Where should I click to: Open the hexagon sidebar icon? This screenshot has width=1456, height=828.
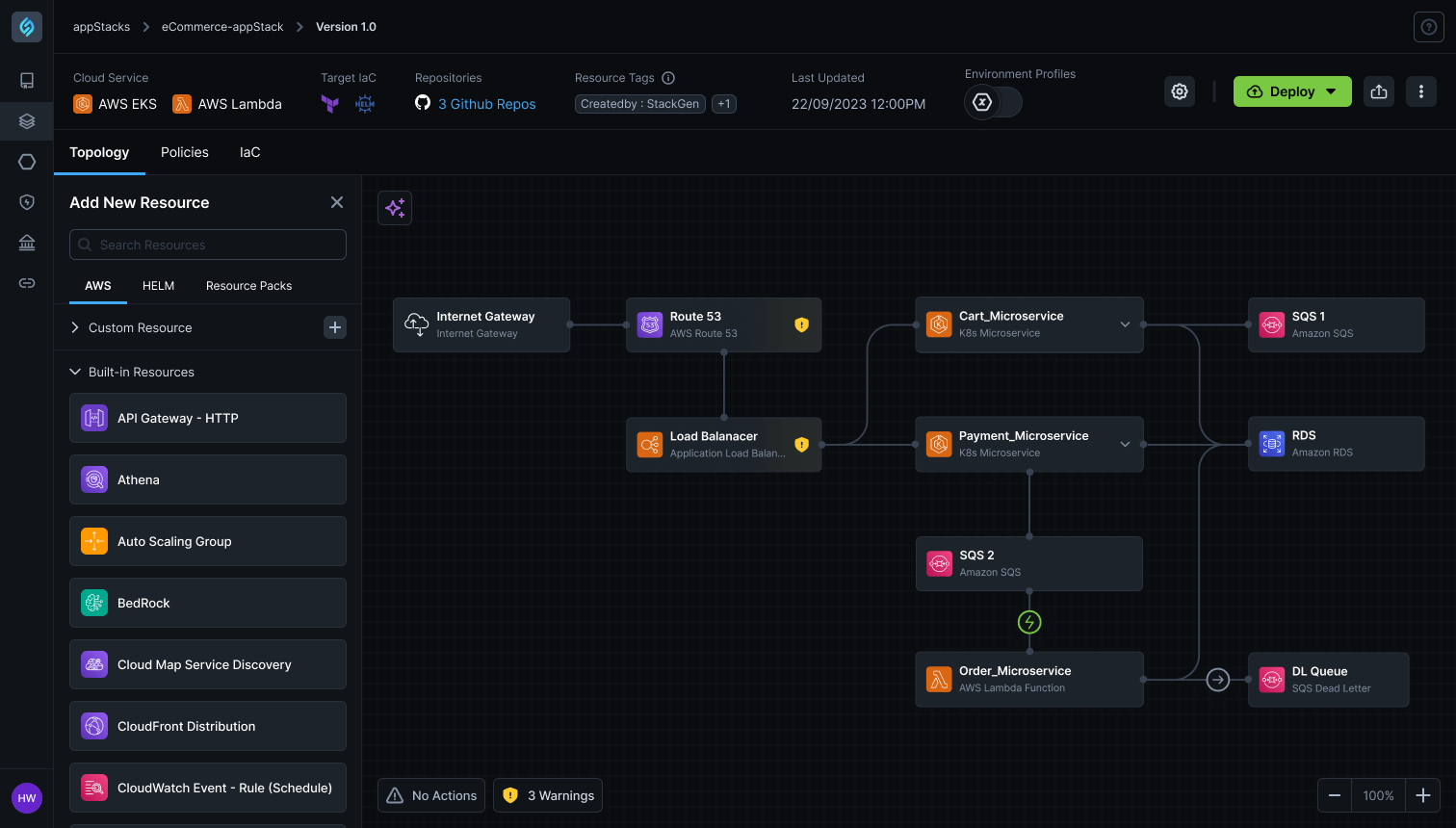point(27,162)
